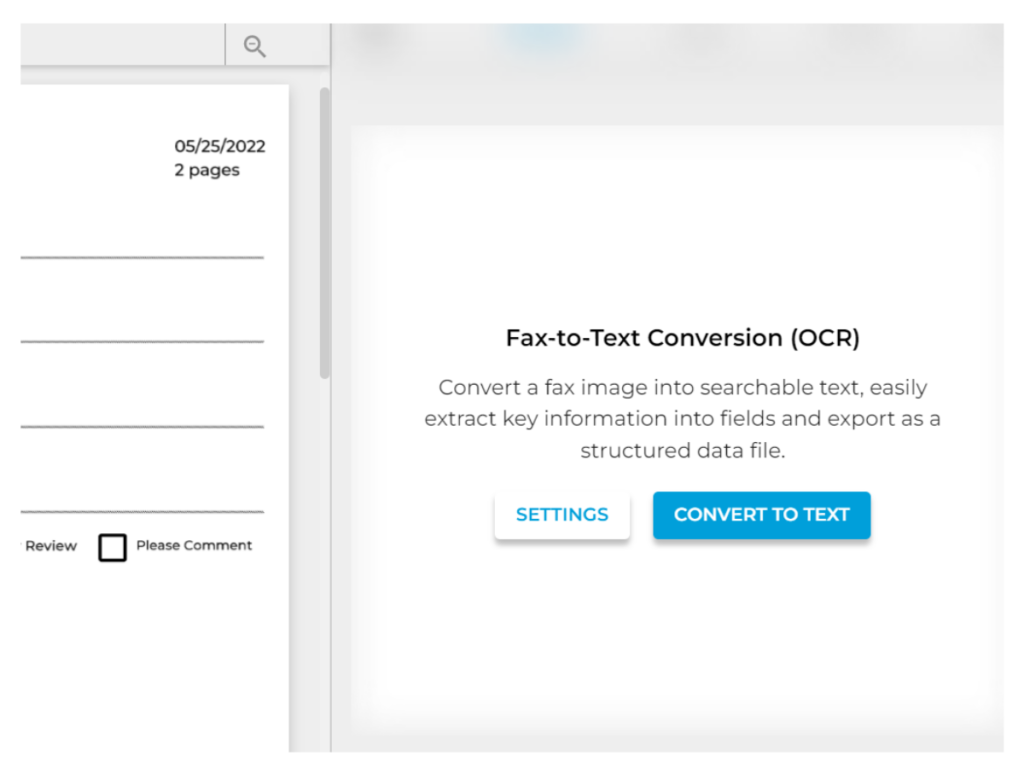Click the zoom out magnifier icon
This screenshot has width=1024, height=768.
[254, 46]
